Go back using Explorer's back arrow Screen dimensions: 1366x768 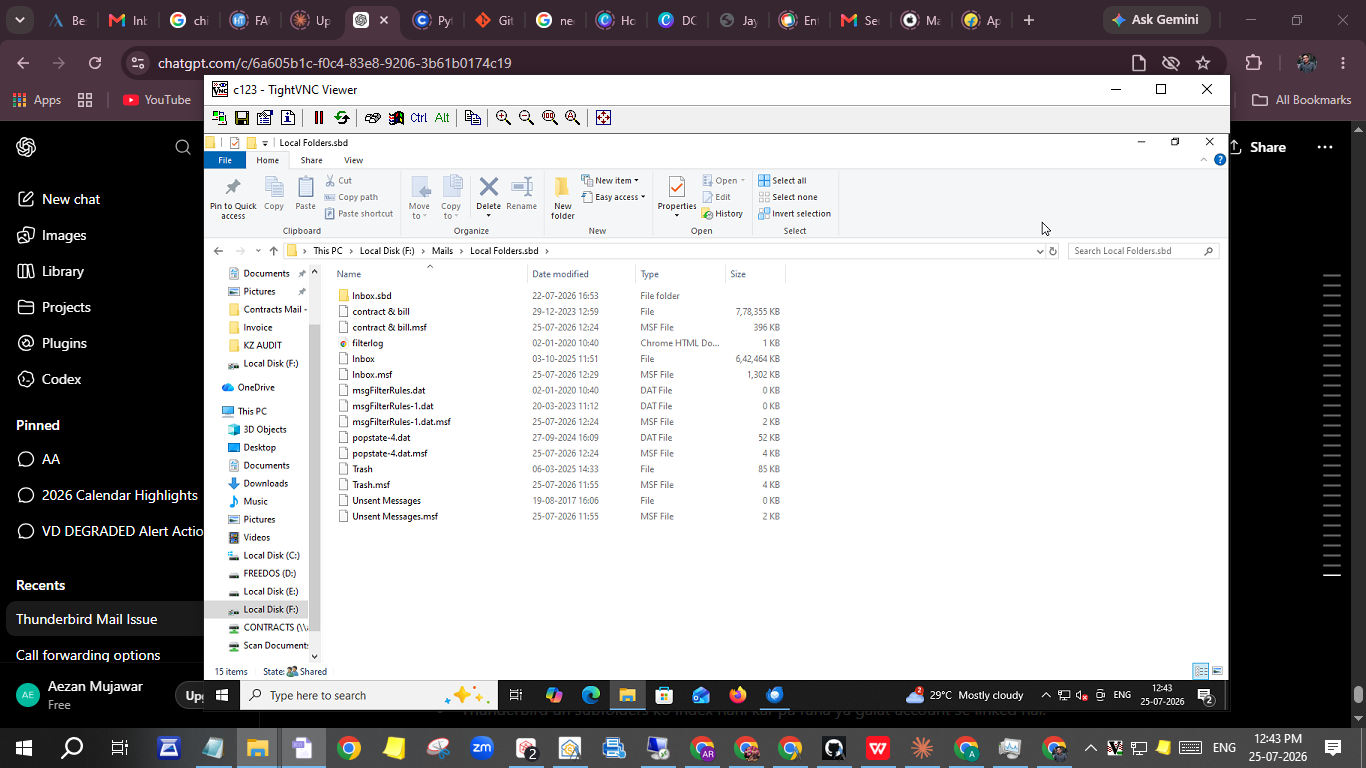[218, 251]
